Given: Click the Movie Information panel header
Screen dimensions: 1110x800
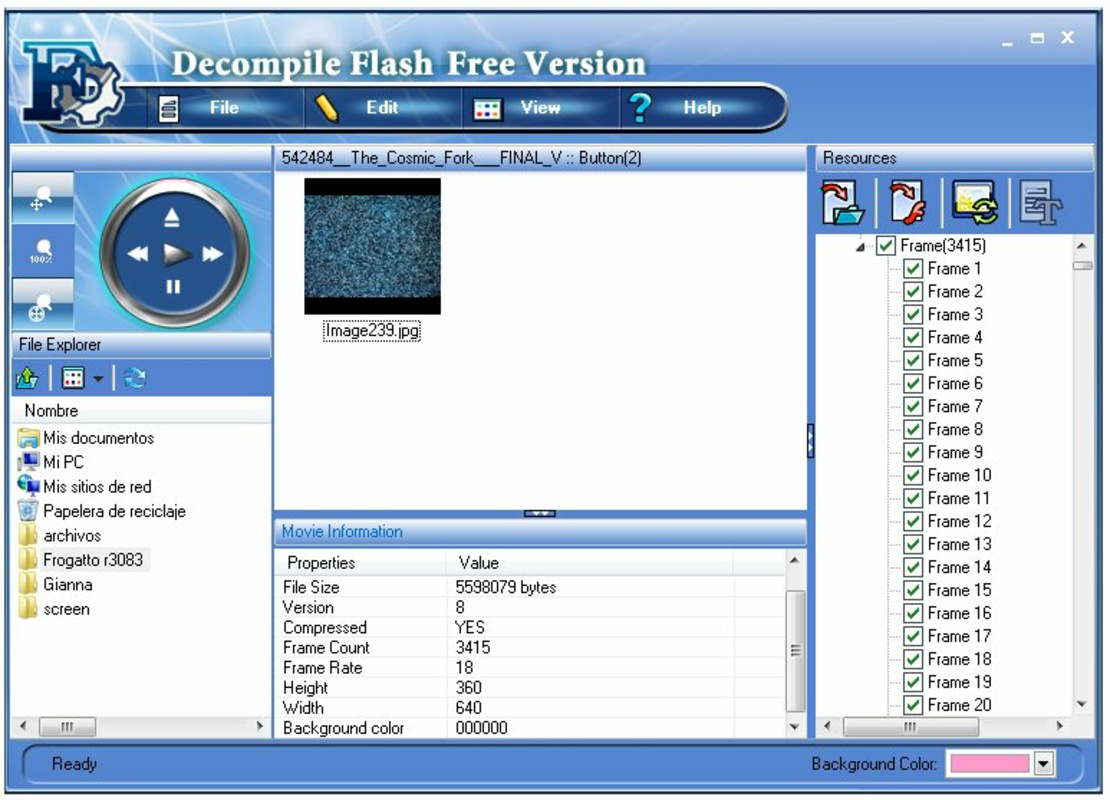Looking at the screenshot, I should (540, 532).
